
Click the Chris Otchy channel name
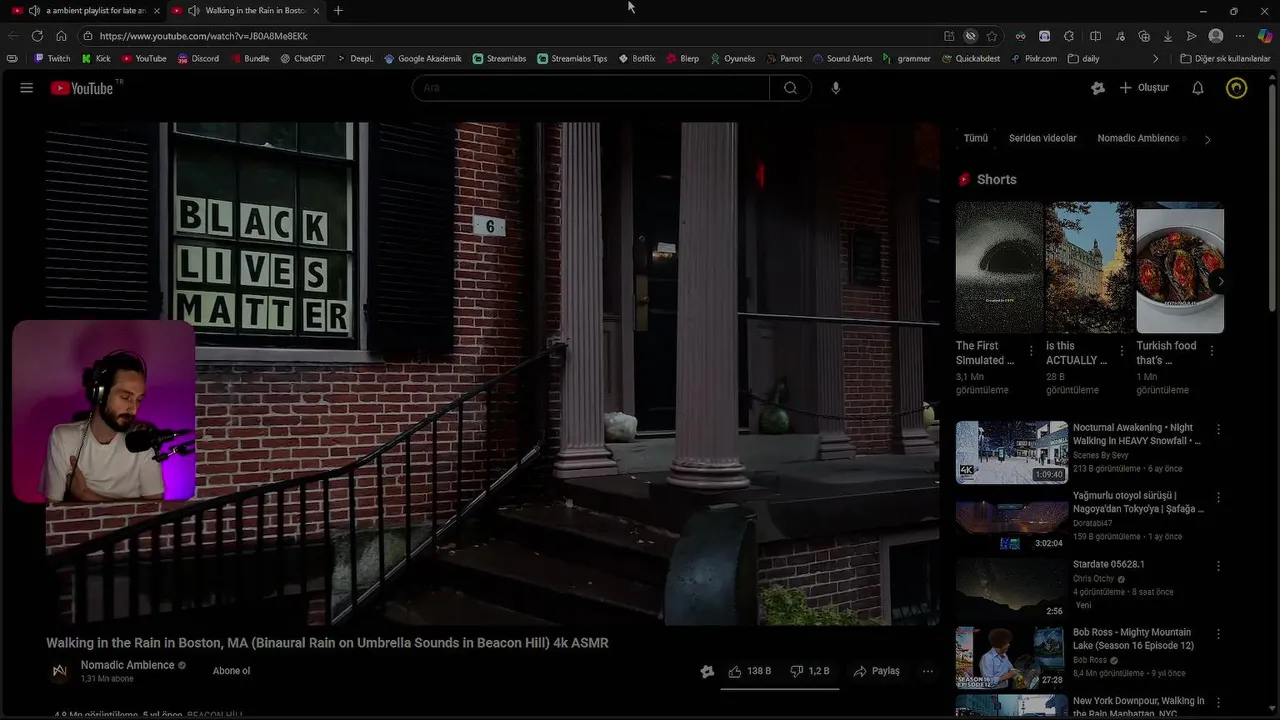point(1093,579)
